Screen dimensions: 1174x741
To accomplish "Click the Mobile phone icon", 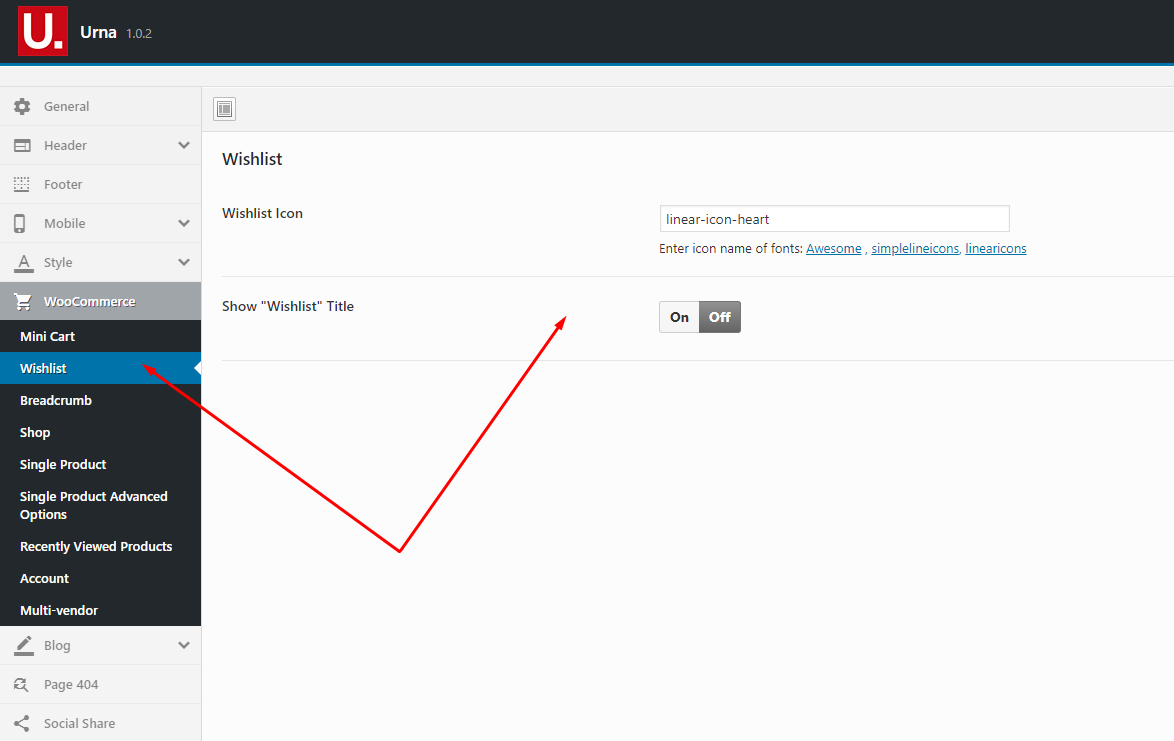I will coord(19,223).
